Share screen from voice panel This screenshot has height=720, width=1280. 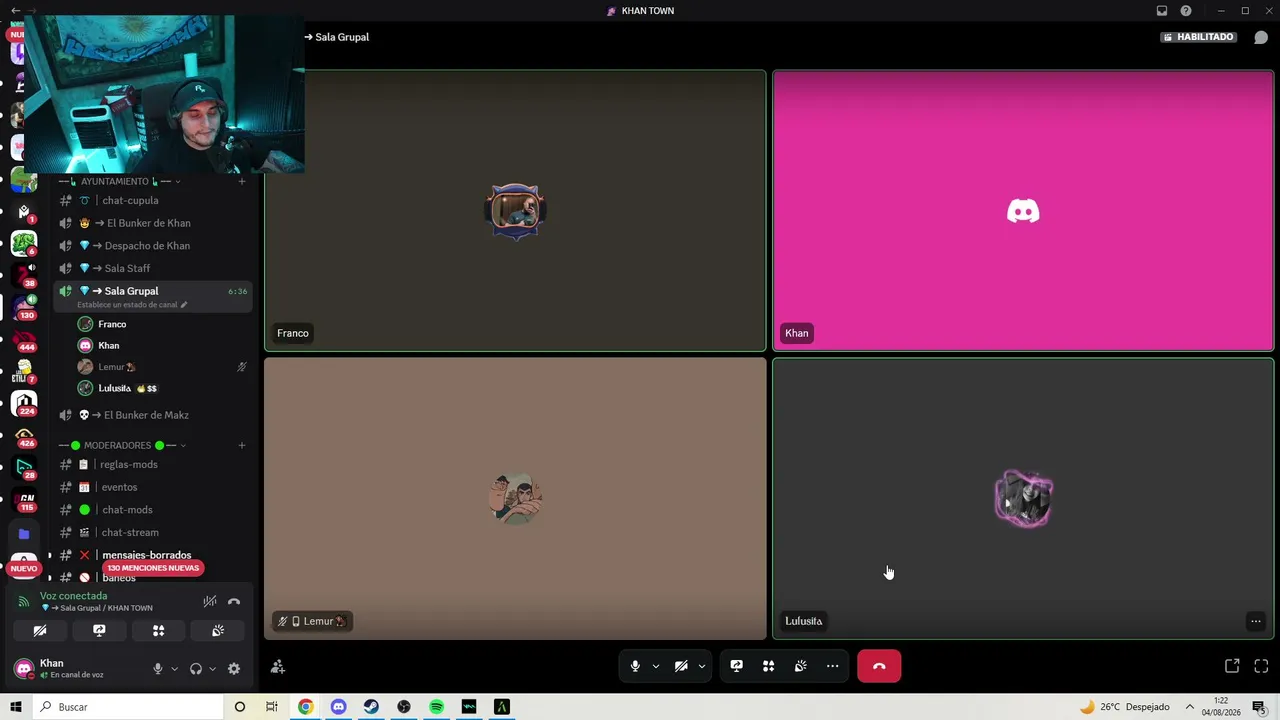tap(99, 631)
